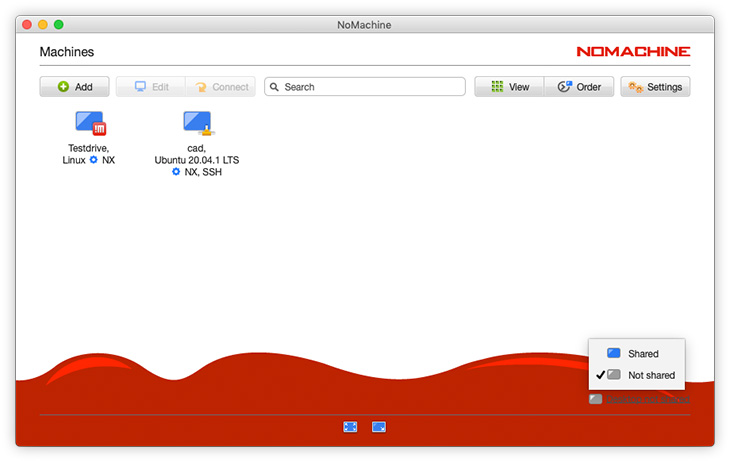Click the NoMachine logo
The height and width of the screenshot is (461, 730).
click(633, 51)
